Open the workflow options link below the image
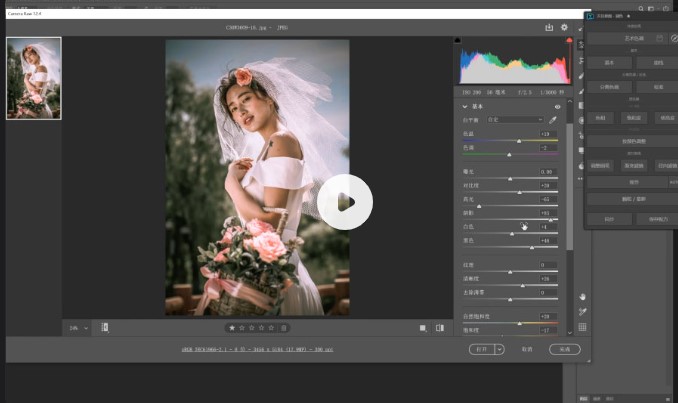Screen dimensions: 678x403 click(258, 350)
